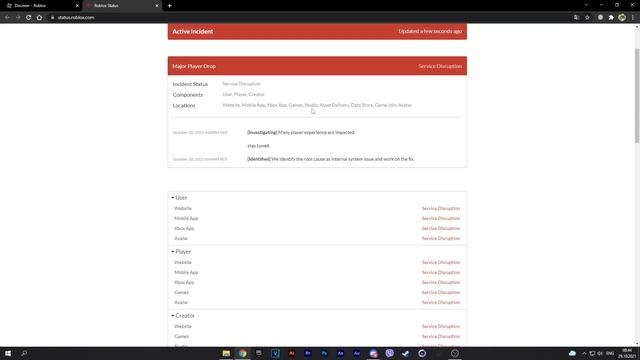Viewport: 640px width, 360px height.
Task: Open the Chrome profile avatar
Action: point(622,18)
